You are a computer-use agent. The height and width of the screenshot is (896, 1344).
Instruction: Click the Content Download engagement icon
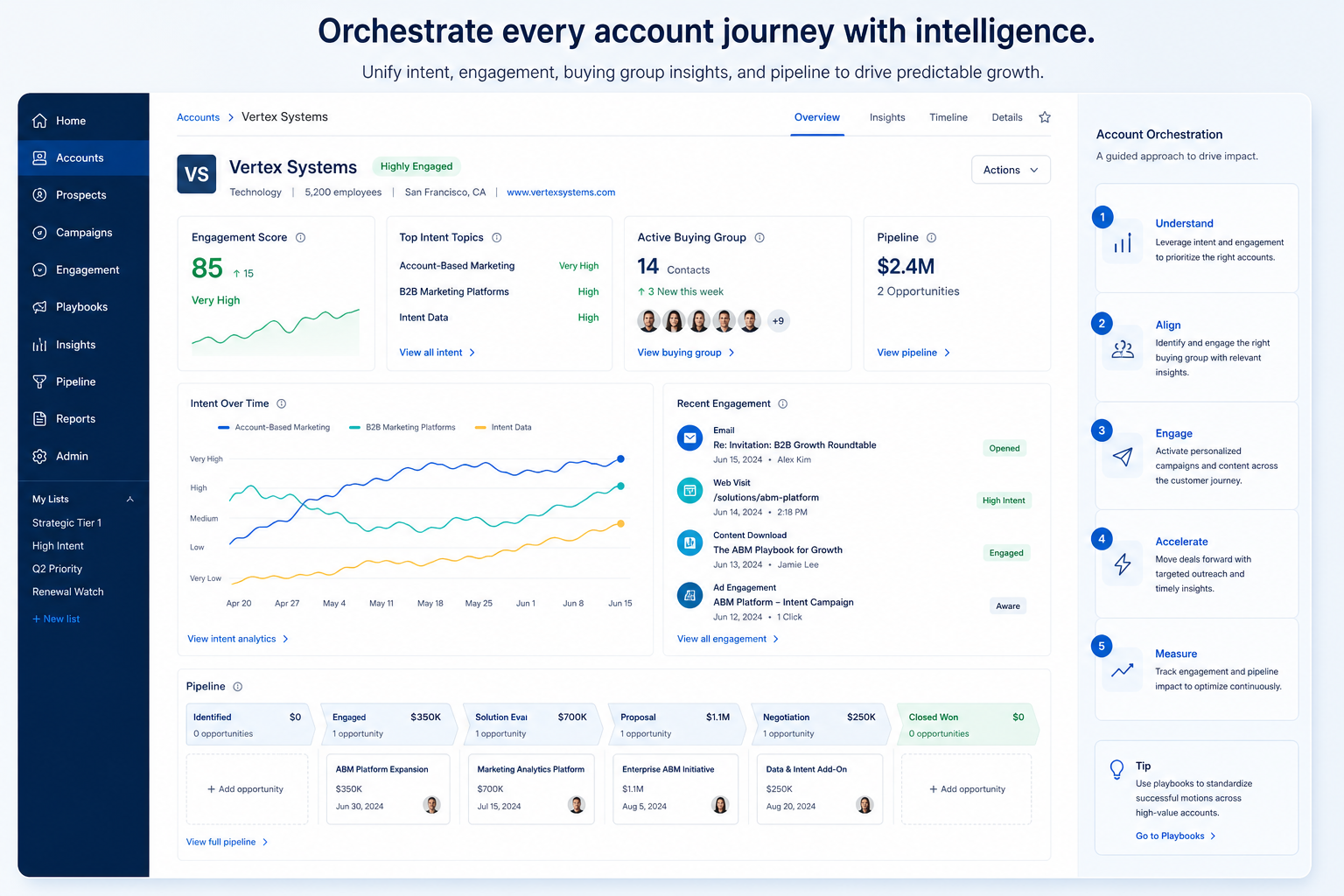tap(689, 542)
